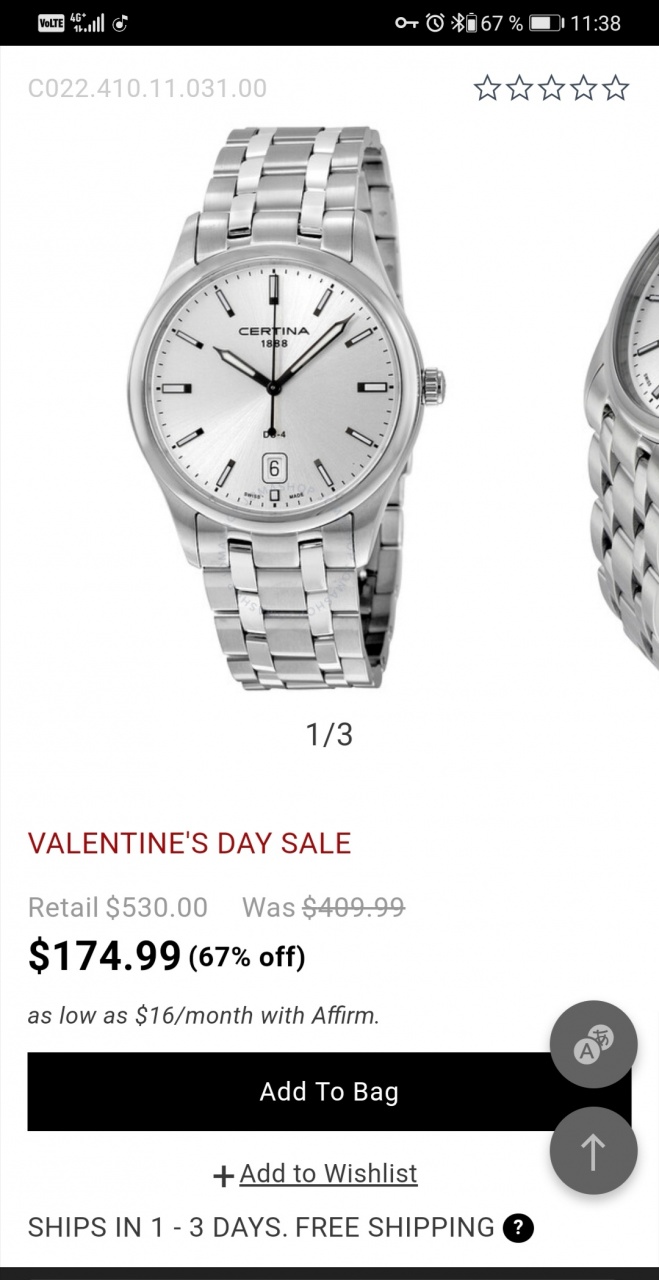The image size is (659, 1280).
Task: Tap the scroll-to-top arrow button
Action: [x=594, y=1150]
